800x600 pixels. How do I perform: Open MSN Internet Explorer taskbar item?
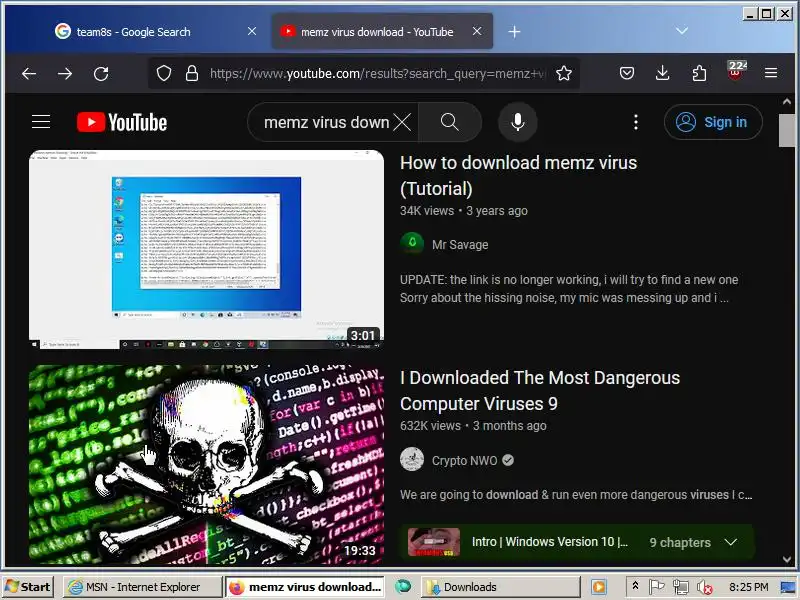coord(143,587)
